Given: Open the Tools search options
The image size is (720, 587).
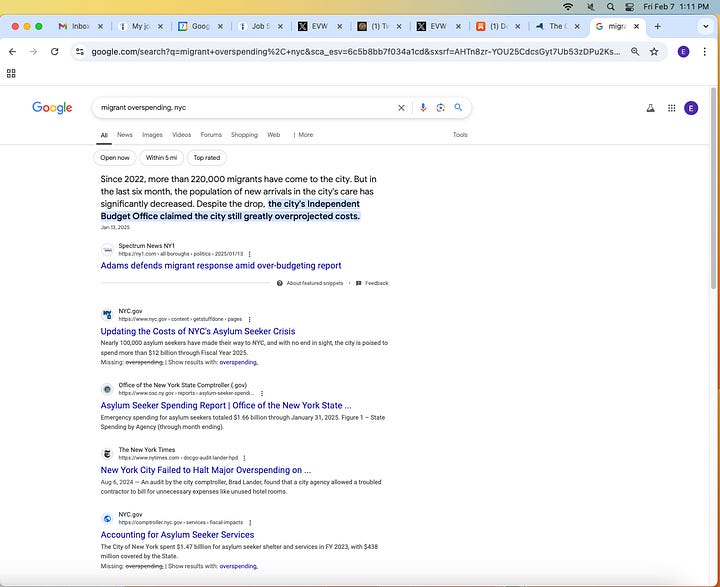Looking at the screenshot, I should point(460,135).
